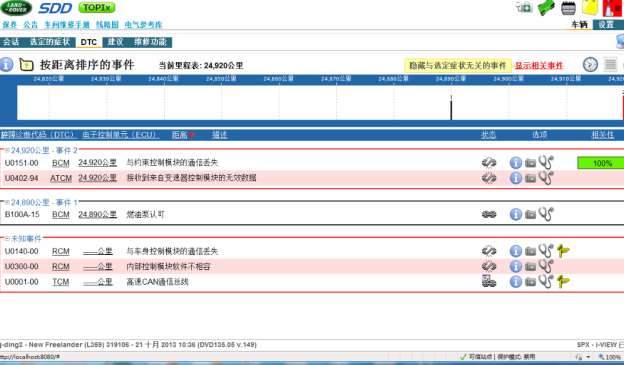
Task: Collapse the 未知事件 group
Action: click(7, 239)
